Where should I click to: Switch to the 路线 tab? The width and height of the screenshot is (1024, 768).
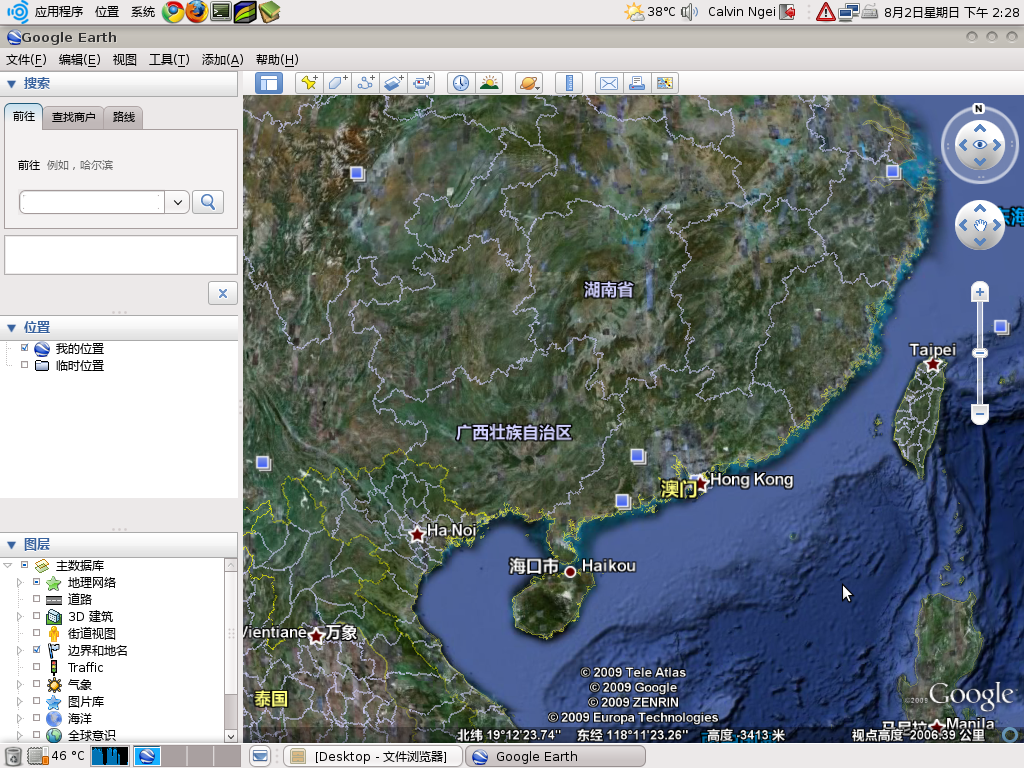[x=123, y=118]
